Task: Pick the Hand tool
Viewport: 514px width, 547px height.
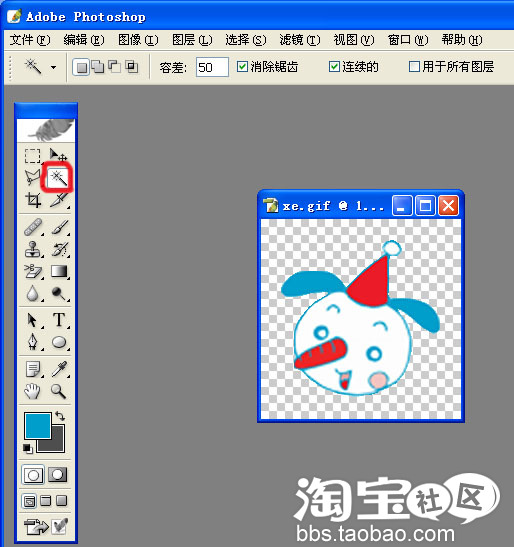Action: 32,391
